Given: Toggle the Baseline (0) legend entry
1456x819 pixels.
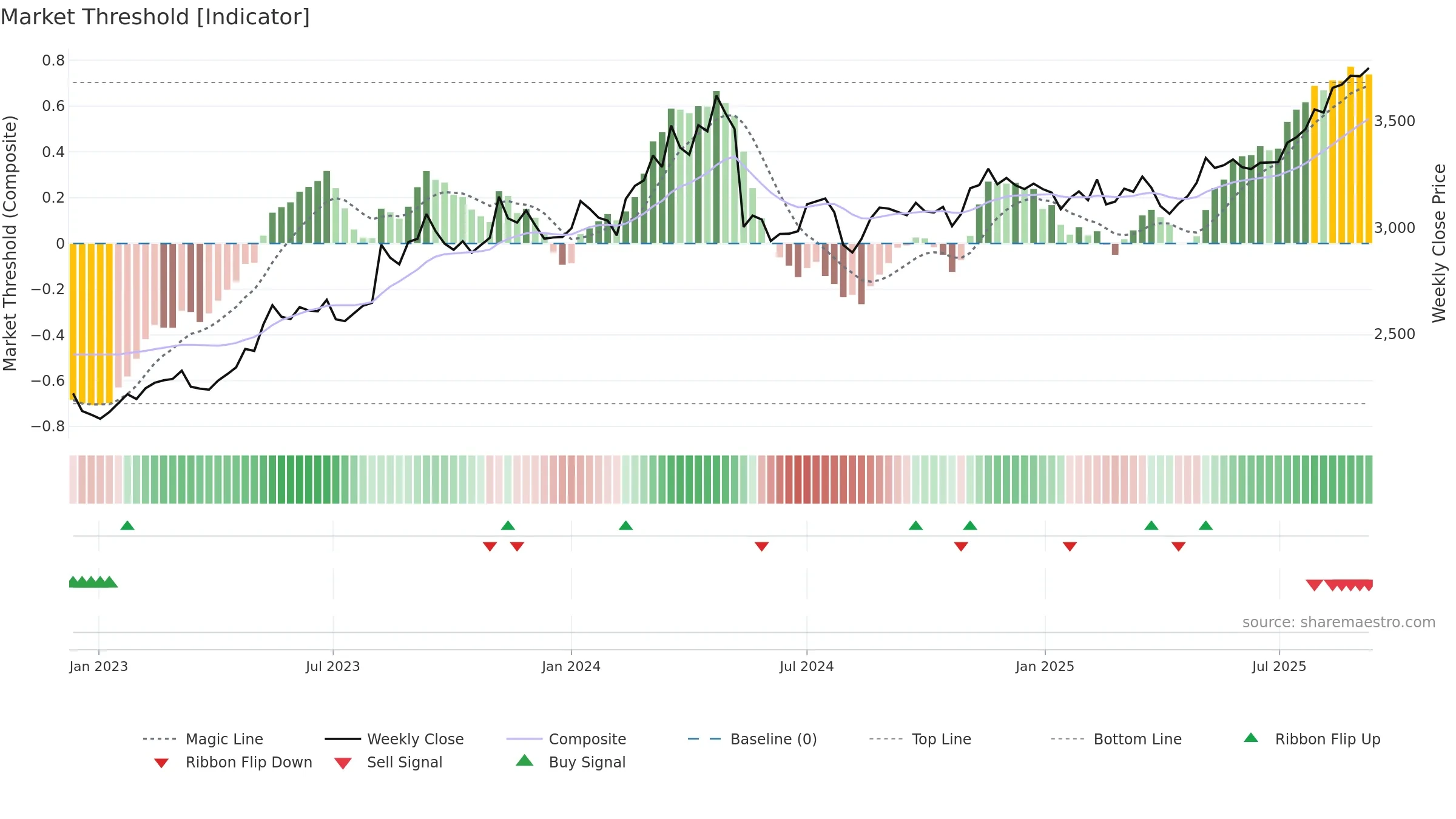Looking at the screenshot, I should click(752, 739).
